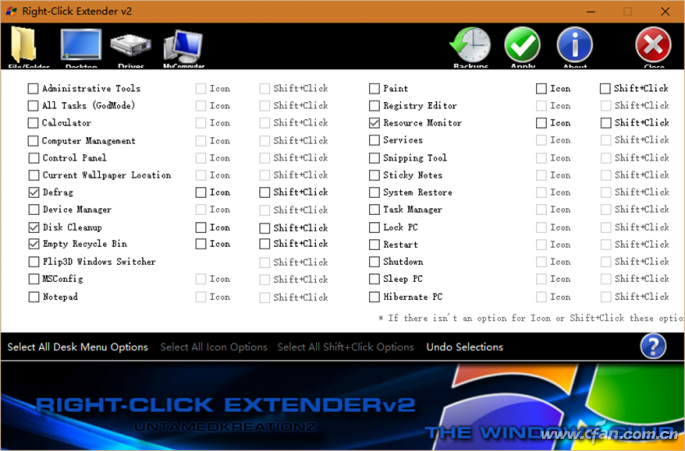Enable the Snipping Tool checkbox

[x=374, y=158]
